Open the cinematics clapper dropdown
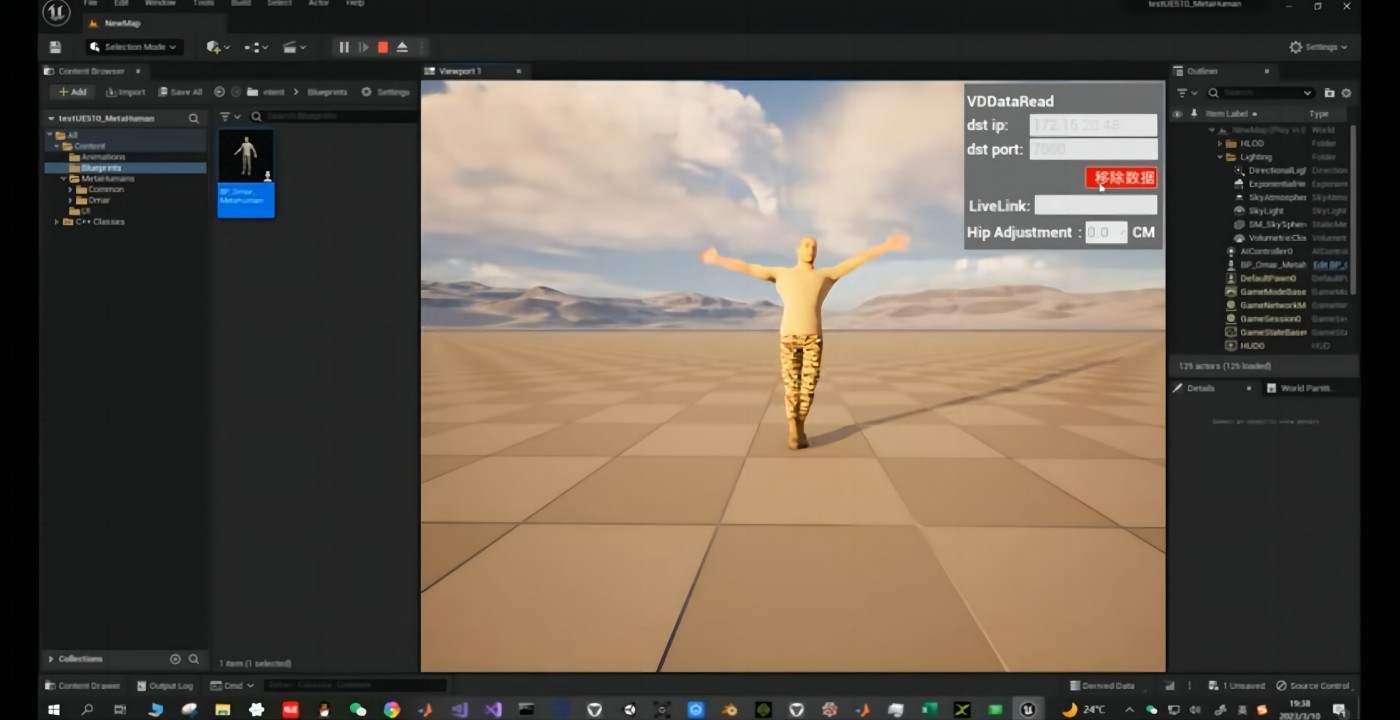 (x=292, y=47)
